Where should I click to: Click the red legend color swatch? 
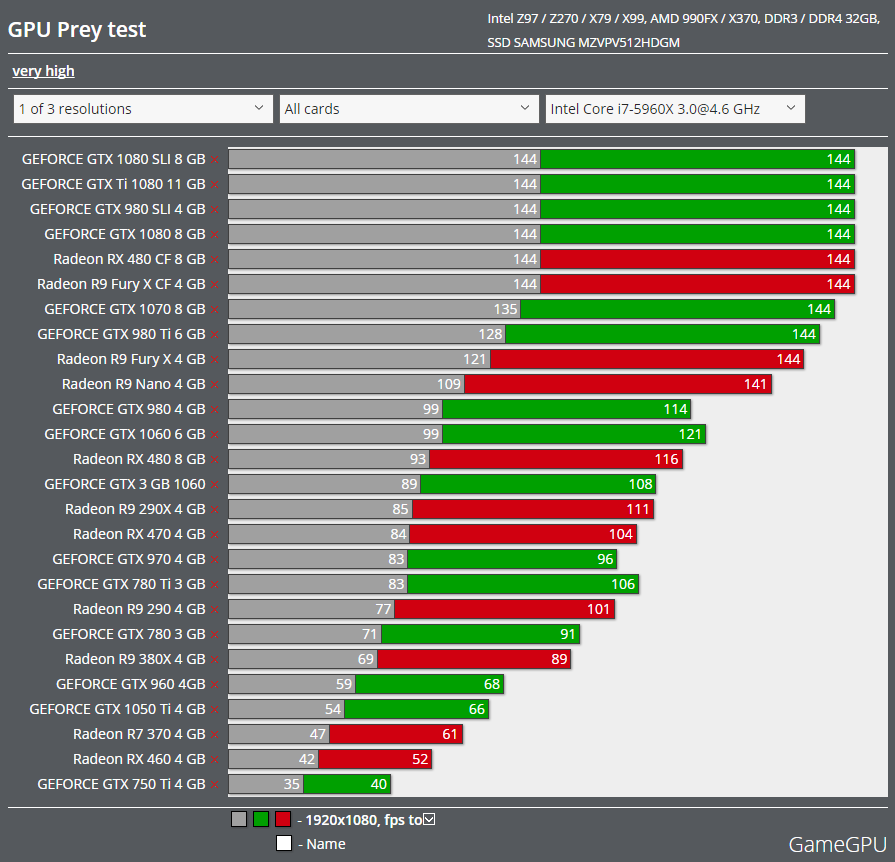(283, 820)
